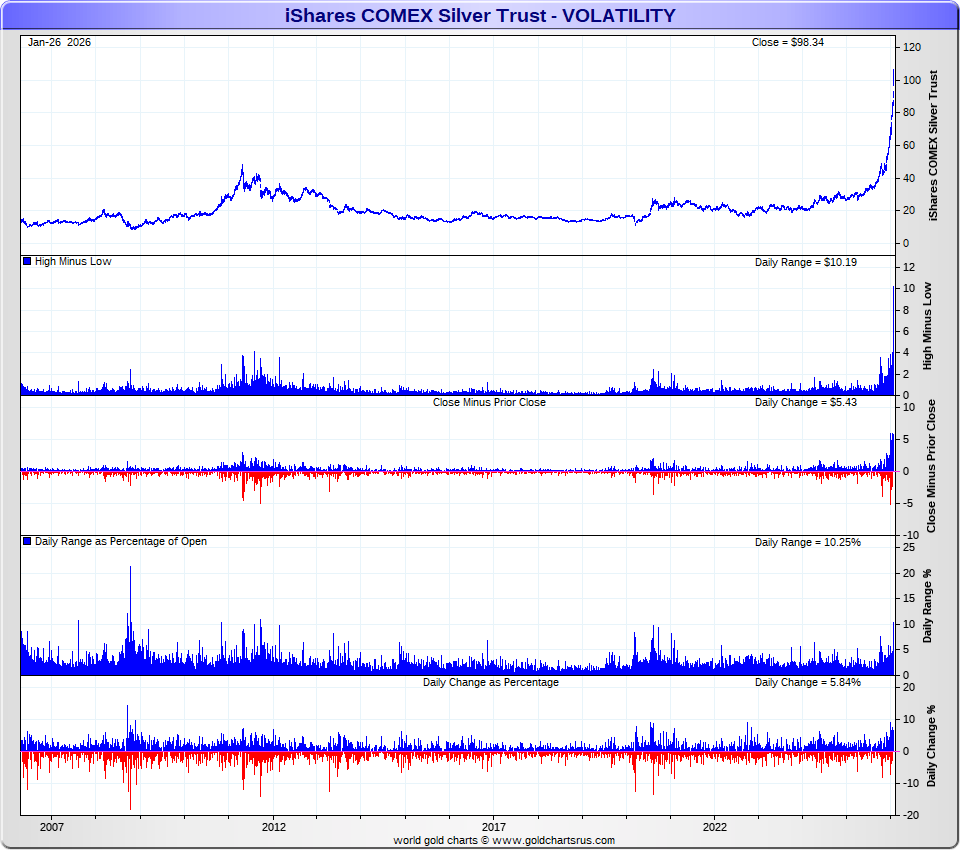
Task: Click the 100 tick on price axis
Action: click(912, 80)
